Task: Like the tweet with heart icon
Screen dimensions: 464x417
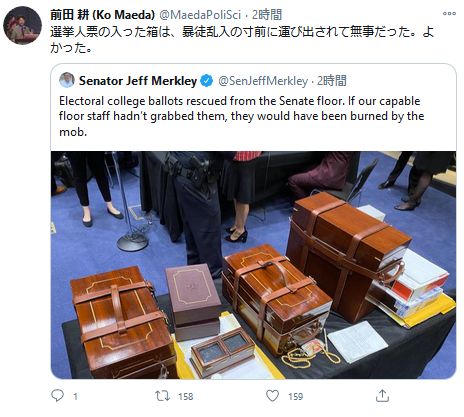Action: pos(272,396)
